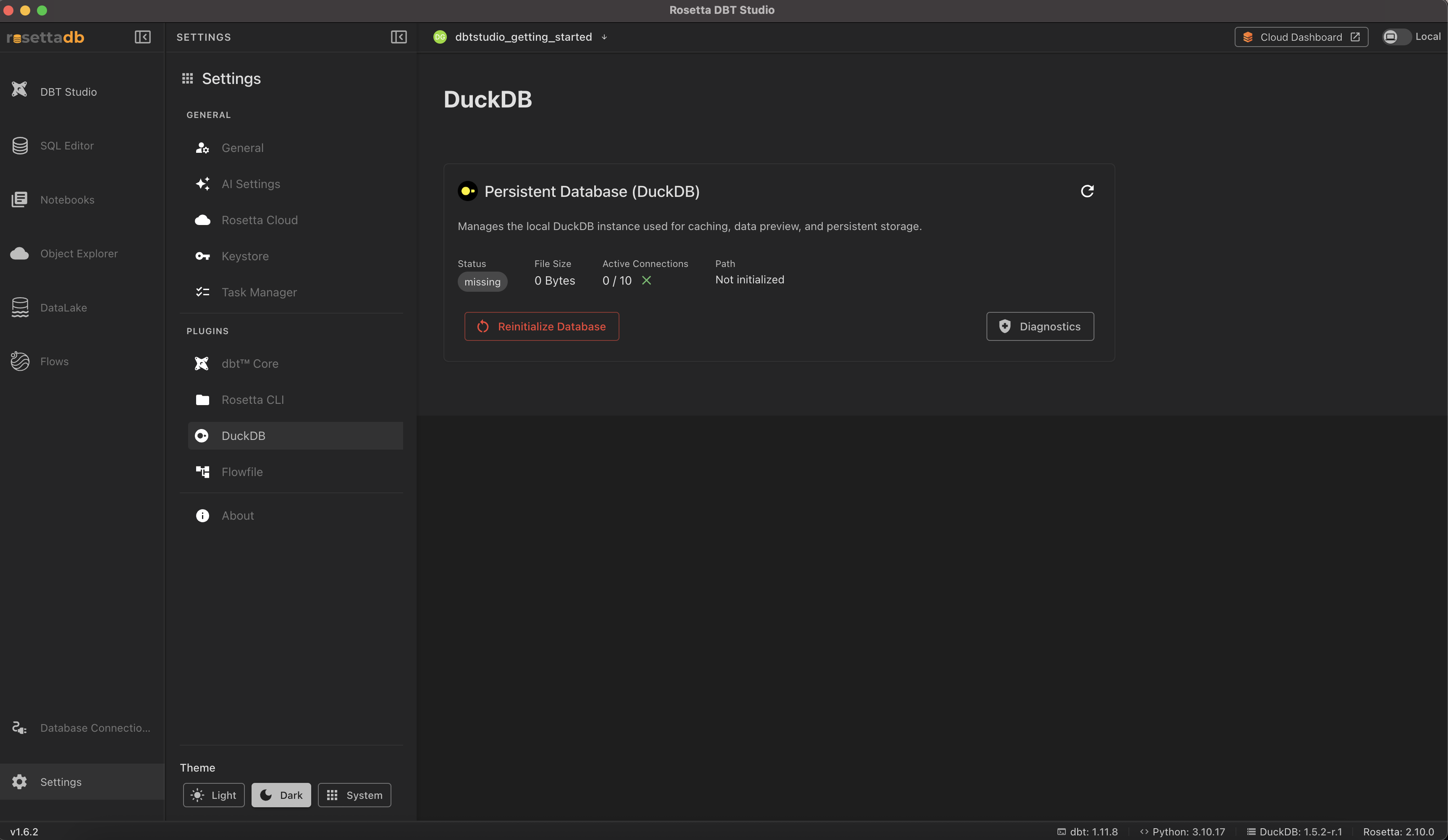Open Database Connections icon
Viewport: 1448px width, 840px height.
click(x=20, y=727)
